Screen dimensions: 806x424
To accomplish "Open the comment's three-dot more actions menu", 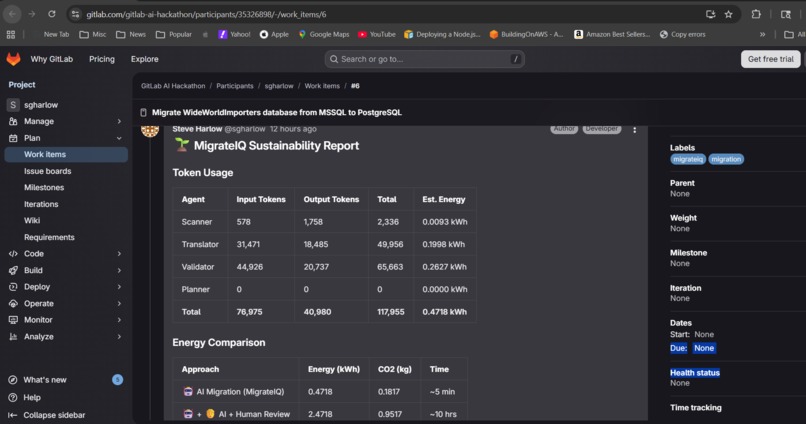I will pyautogui.click(x=635, y=130).
